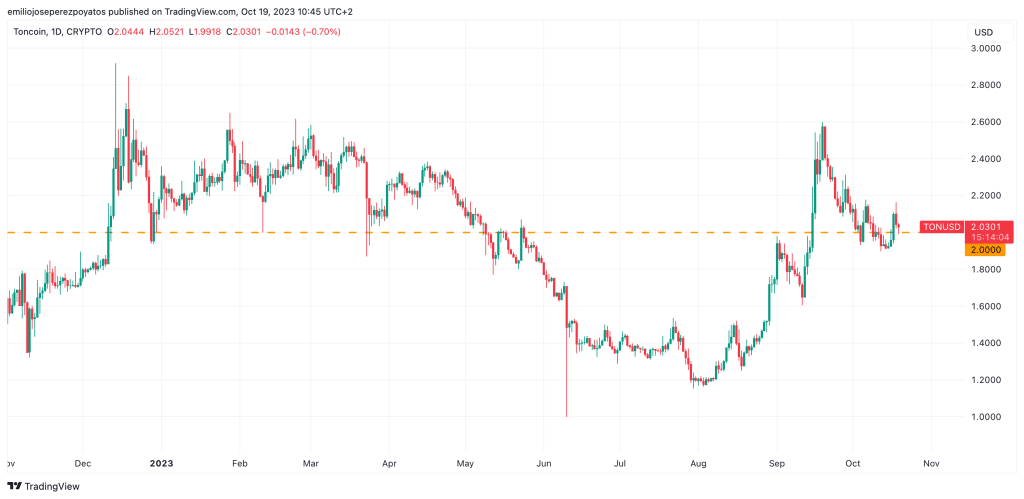
Task: Click the Sep label on time axis
Action: tap(775, 463)
